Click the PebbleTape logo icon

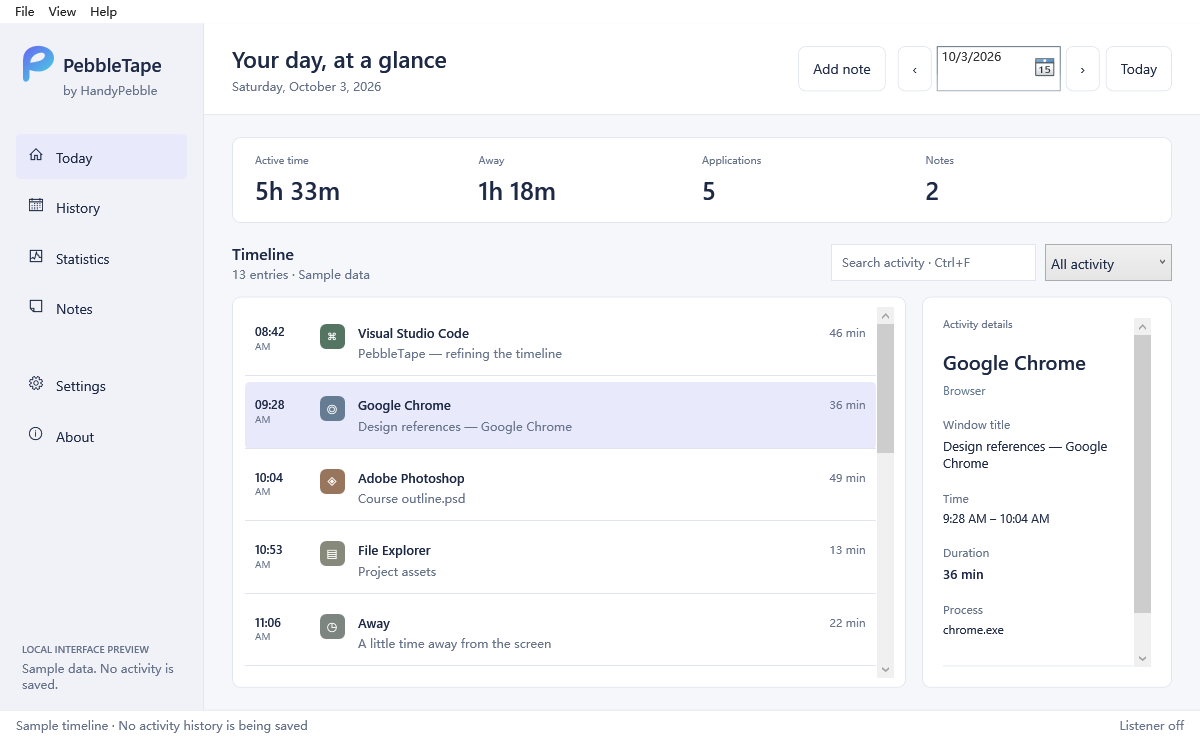38,64
